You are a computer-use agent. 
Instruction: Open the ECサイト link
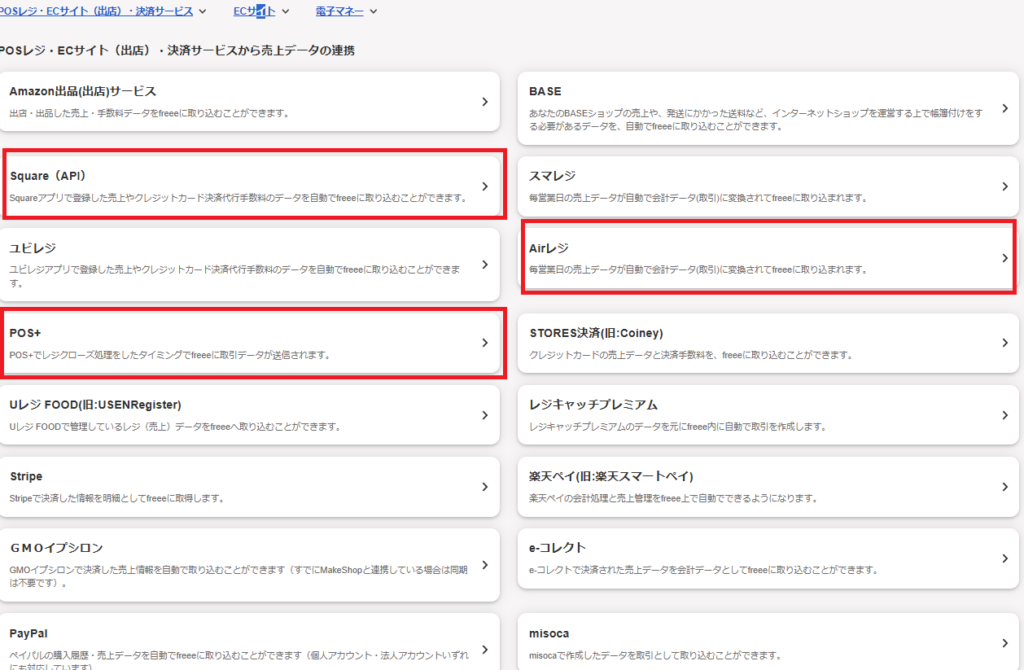255,11
